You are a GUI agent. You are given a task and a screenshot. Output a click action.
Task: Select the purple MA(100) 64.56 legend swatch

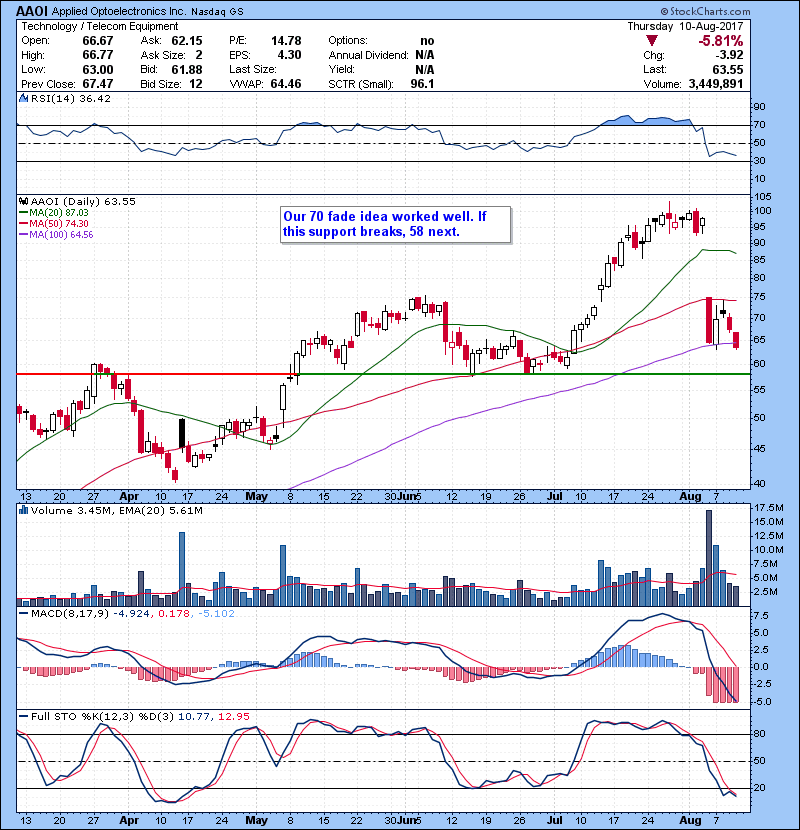[23, 234]
